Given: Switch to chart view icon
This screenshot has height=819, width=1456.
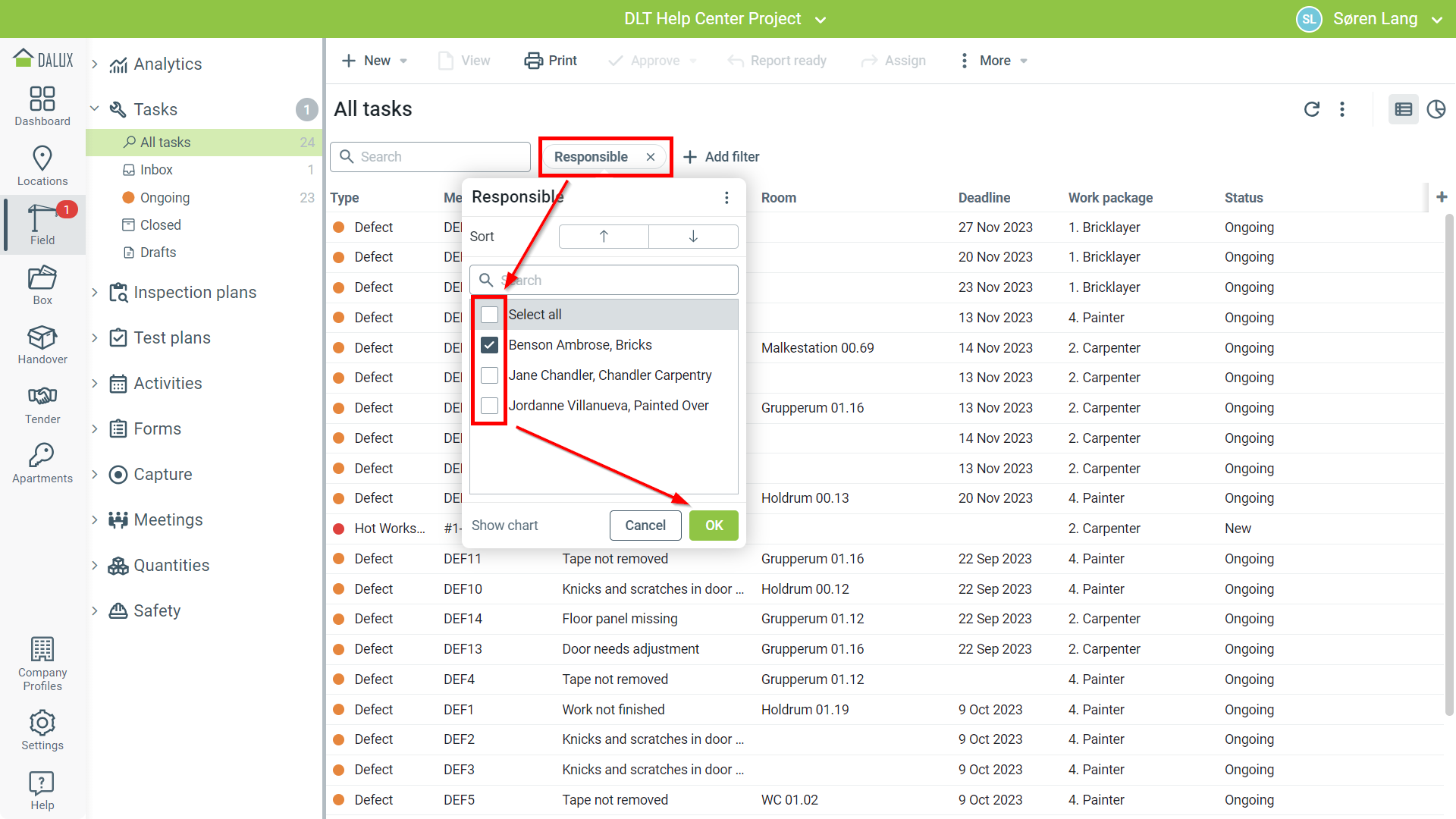Looking at the screenshot, I should click(x=1436, y=109).
